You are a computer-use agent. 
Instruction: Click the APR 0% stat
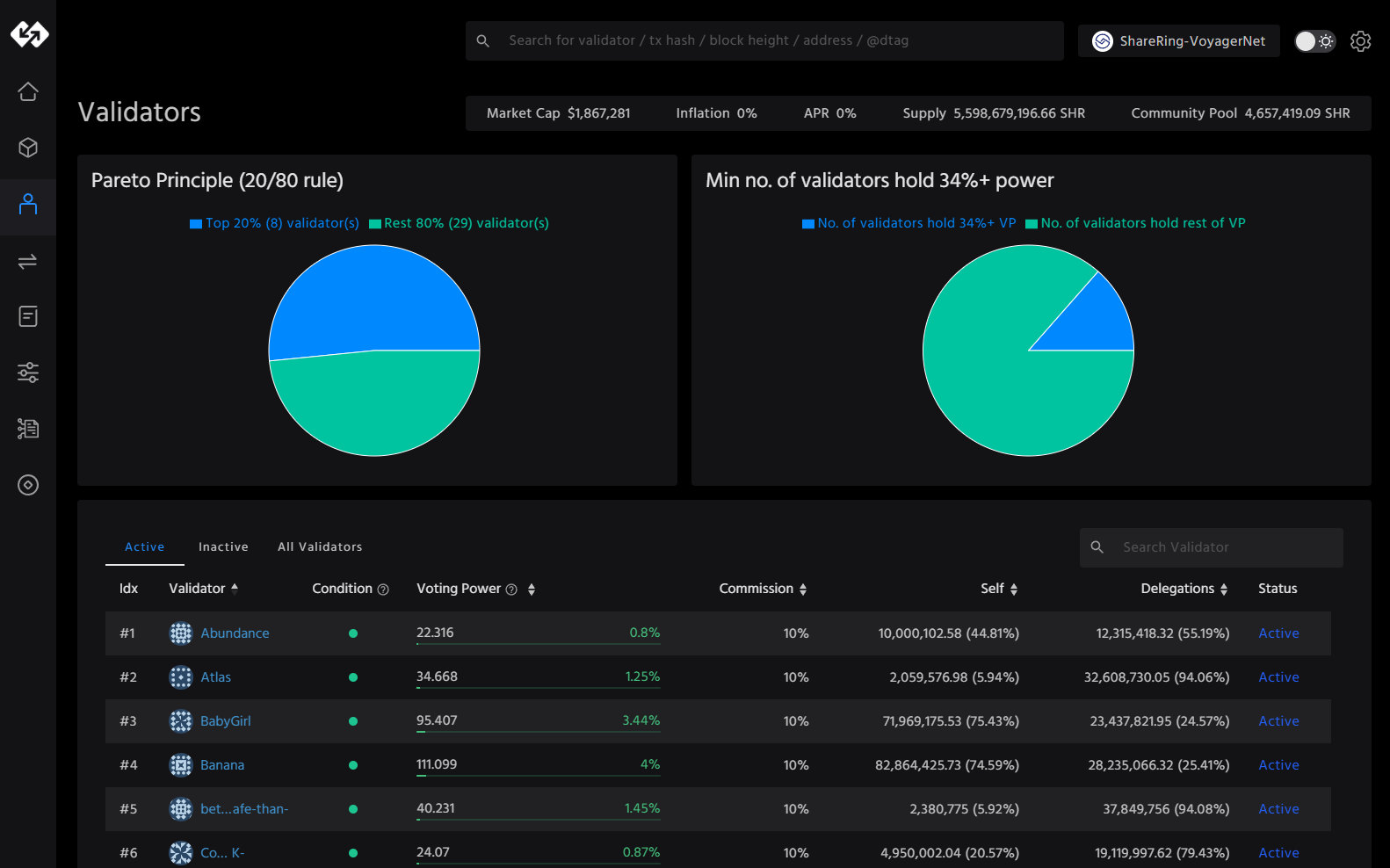pyautogui.click(x=830, y=113)
